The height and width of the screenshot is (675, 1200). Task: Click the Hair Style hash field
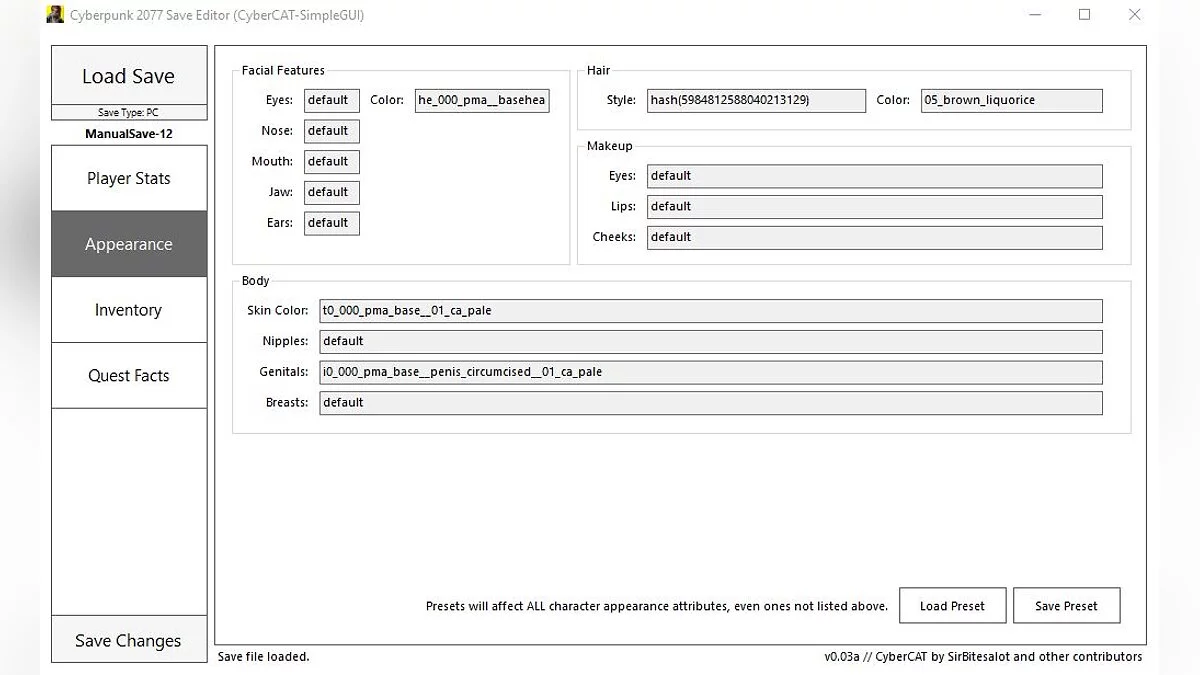pos(756,100)
